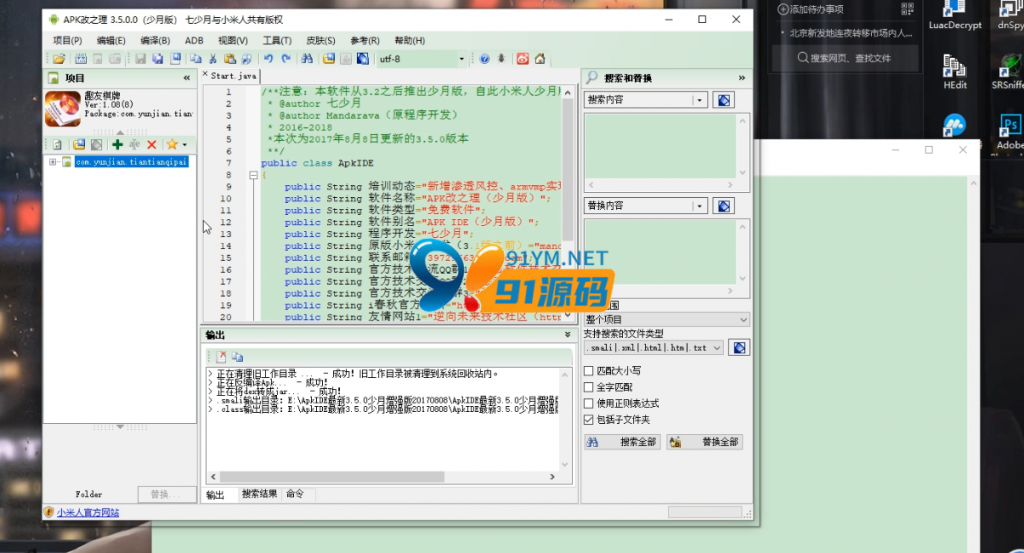The image size is (1024, 553).
Task: Click the Copy icon in main toolbar
Action: point(195,59)
